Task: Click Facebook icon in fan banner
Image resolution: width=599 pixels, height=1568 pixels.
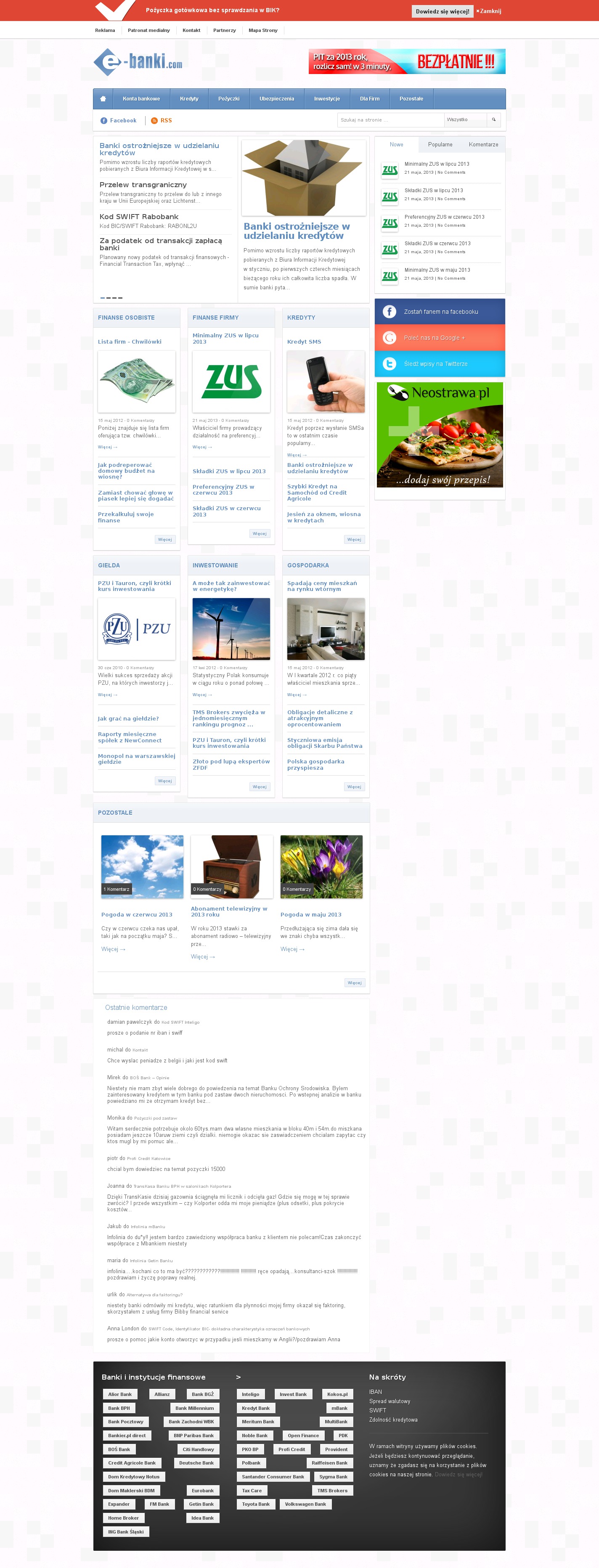Action: 390,312
